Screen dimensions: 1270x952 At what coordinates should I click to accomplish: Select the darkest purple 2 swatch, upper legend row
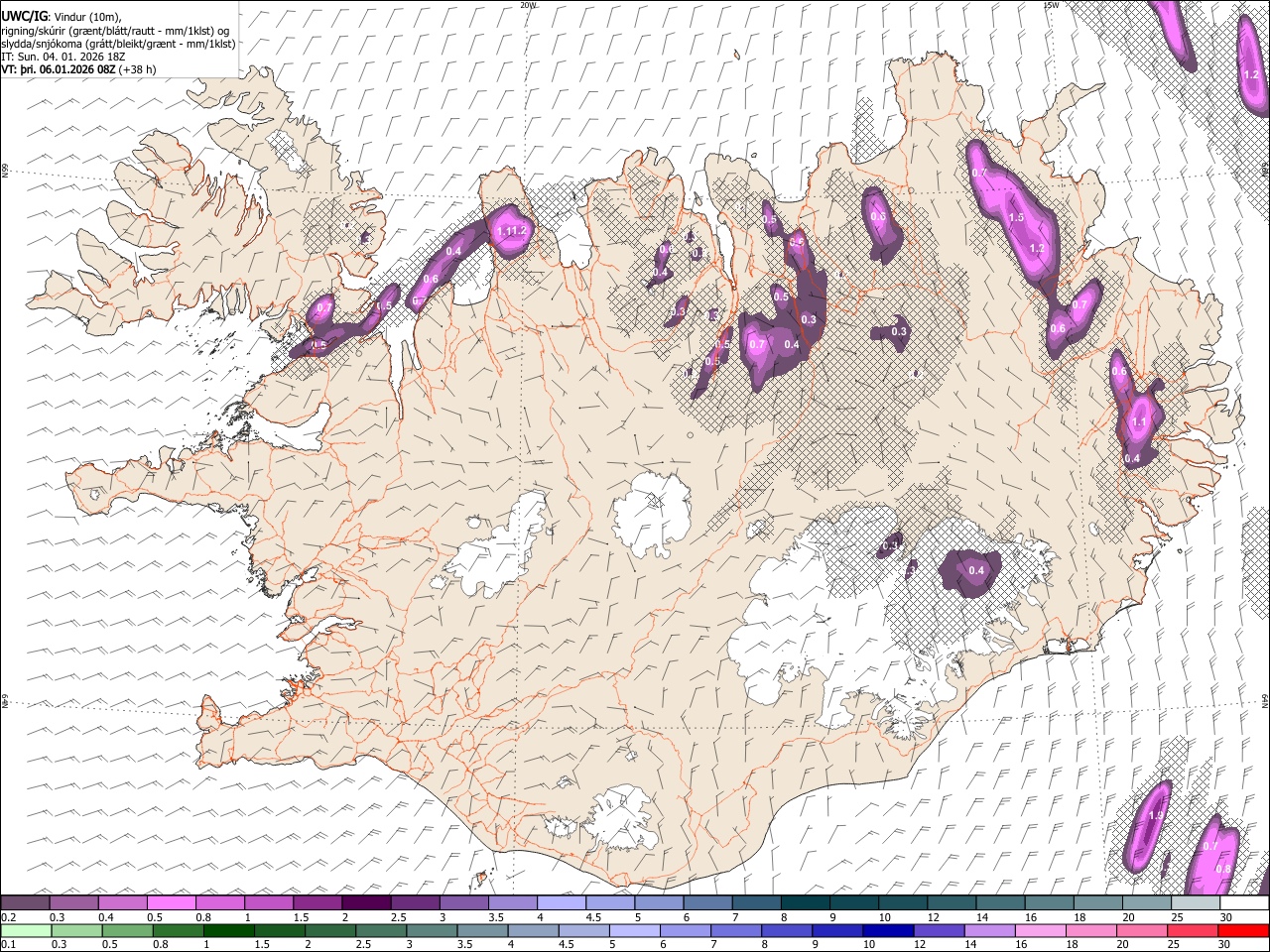(365, 902)
